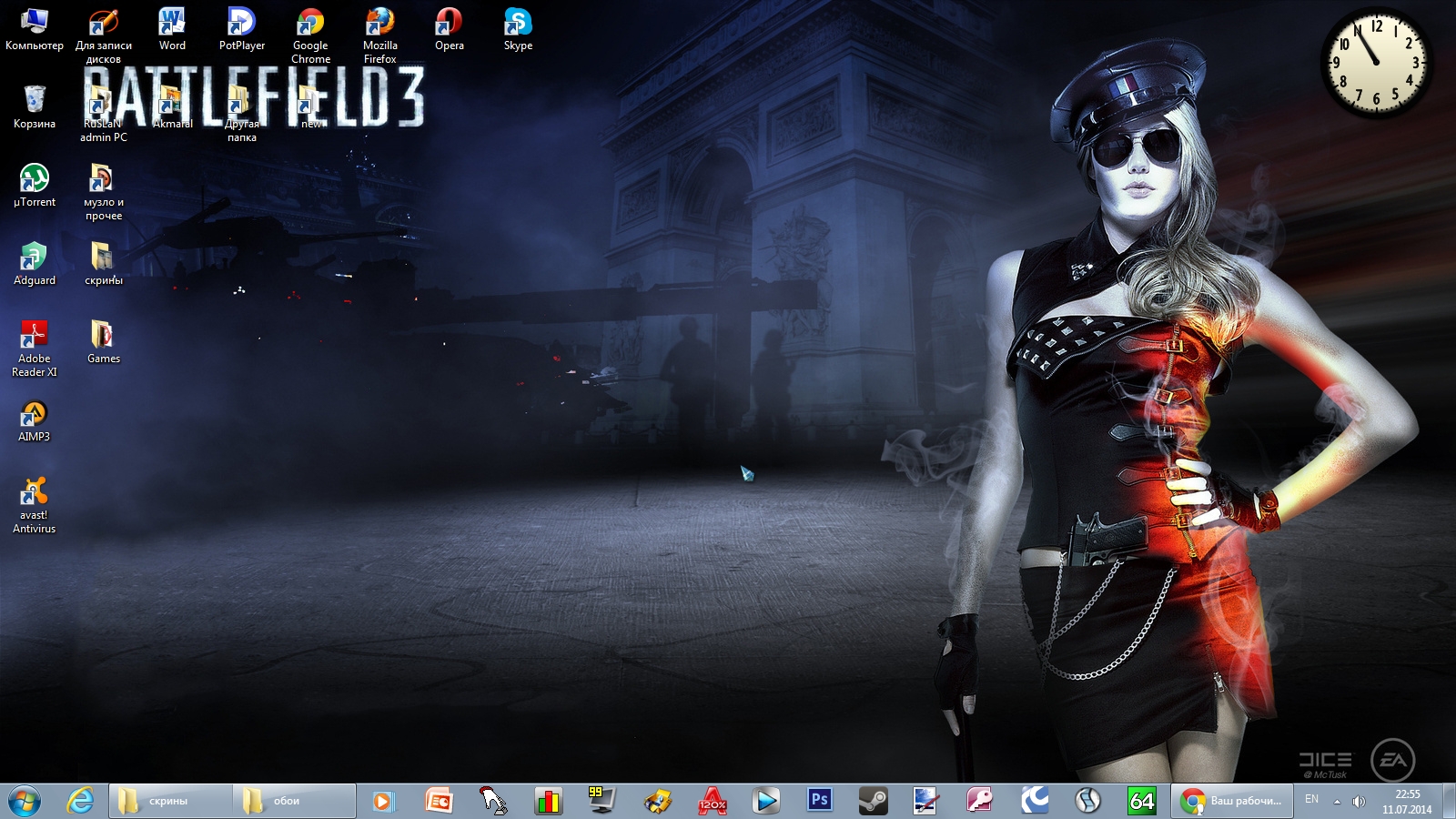Launch Adguard desktop shortcut
This screenshot has width=1456, height=819.
(x=35, y=264)
